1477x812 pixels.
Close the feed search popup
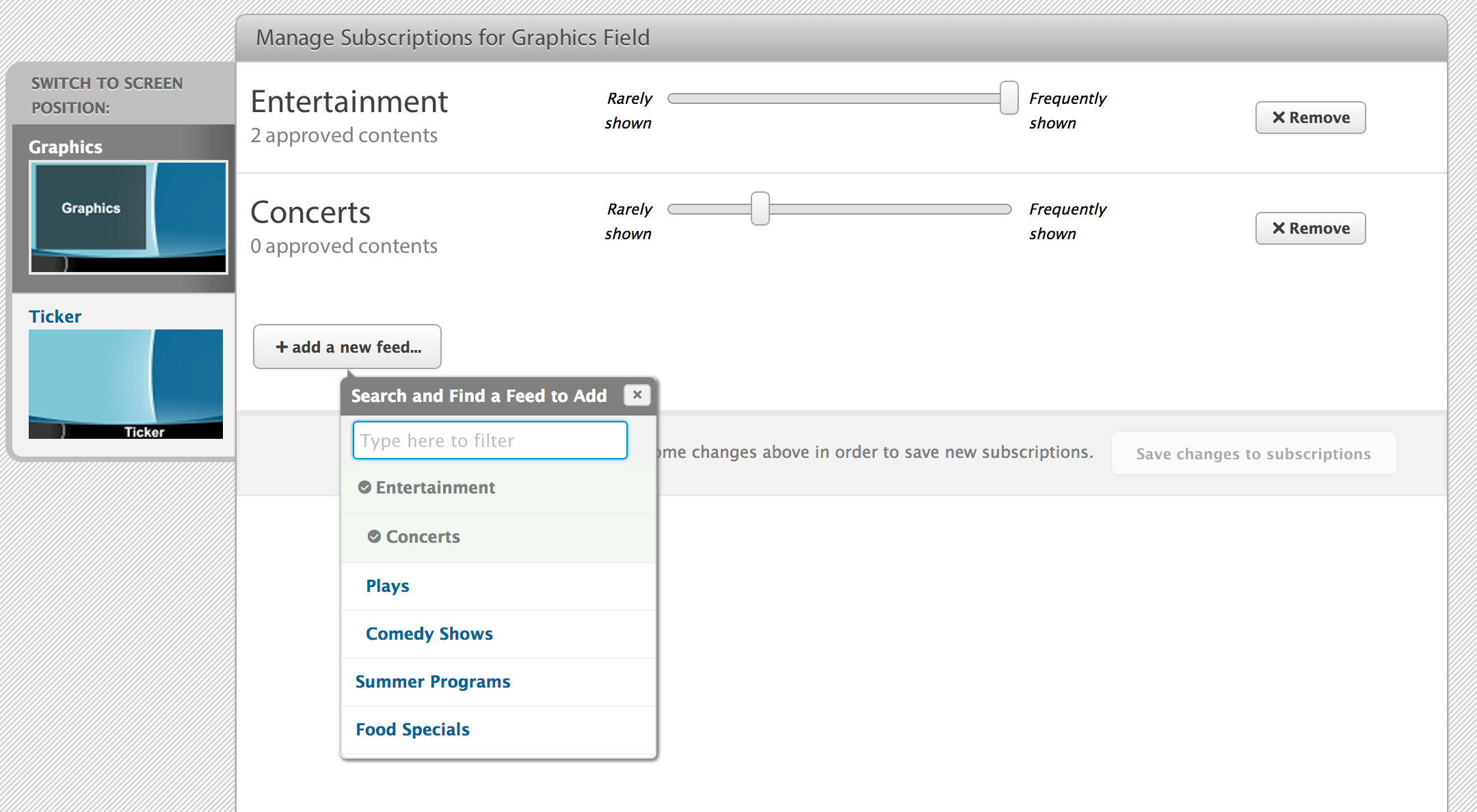(x=637, y=395)
